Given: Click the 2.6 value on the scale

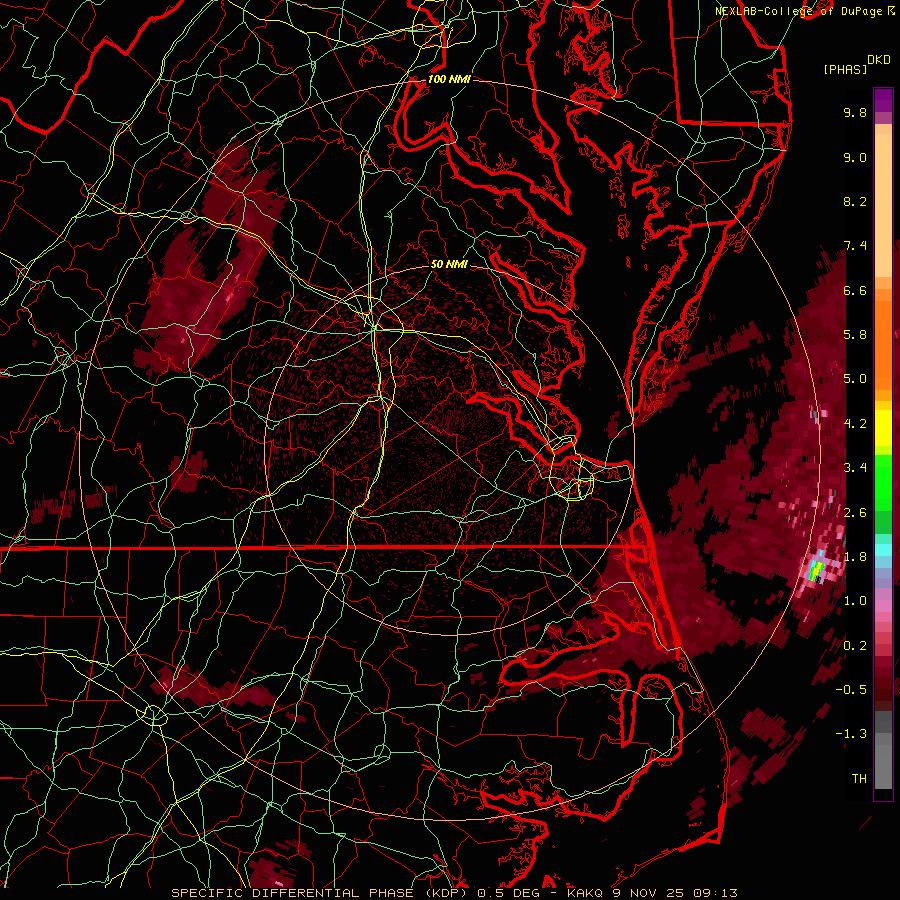Looking at the screenshot, I should pyautogui.click(x=855, y=513).
